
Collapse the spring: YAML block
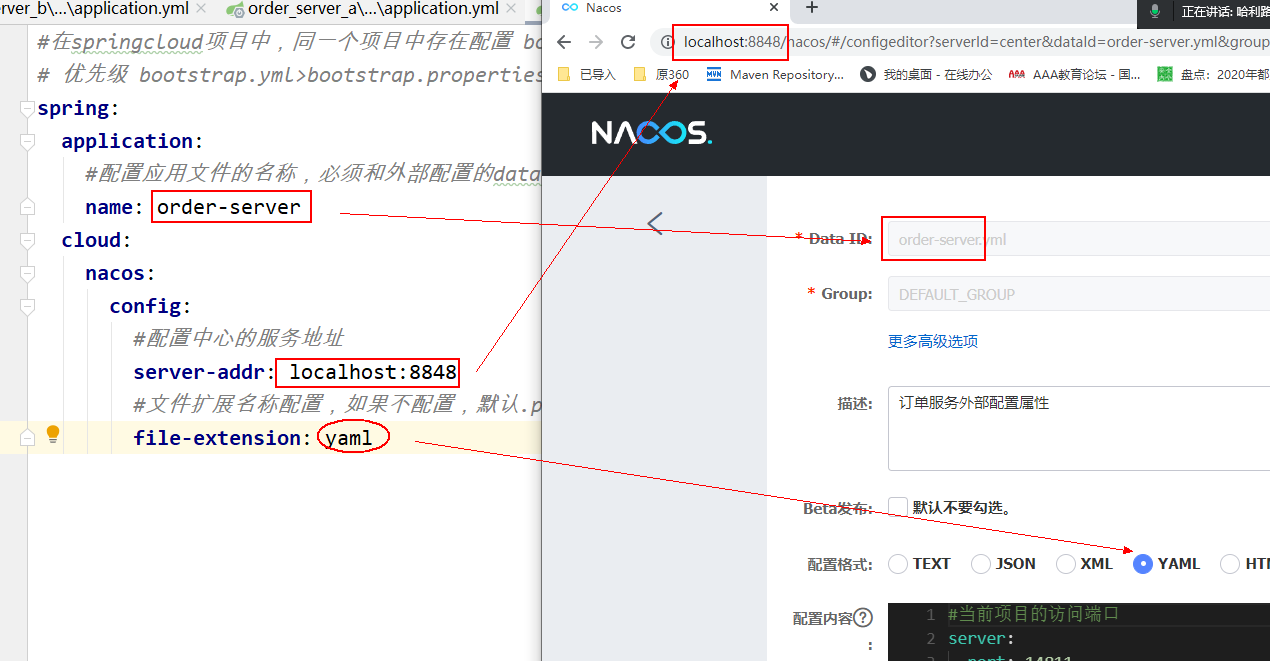[28, 108]
